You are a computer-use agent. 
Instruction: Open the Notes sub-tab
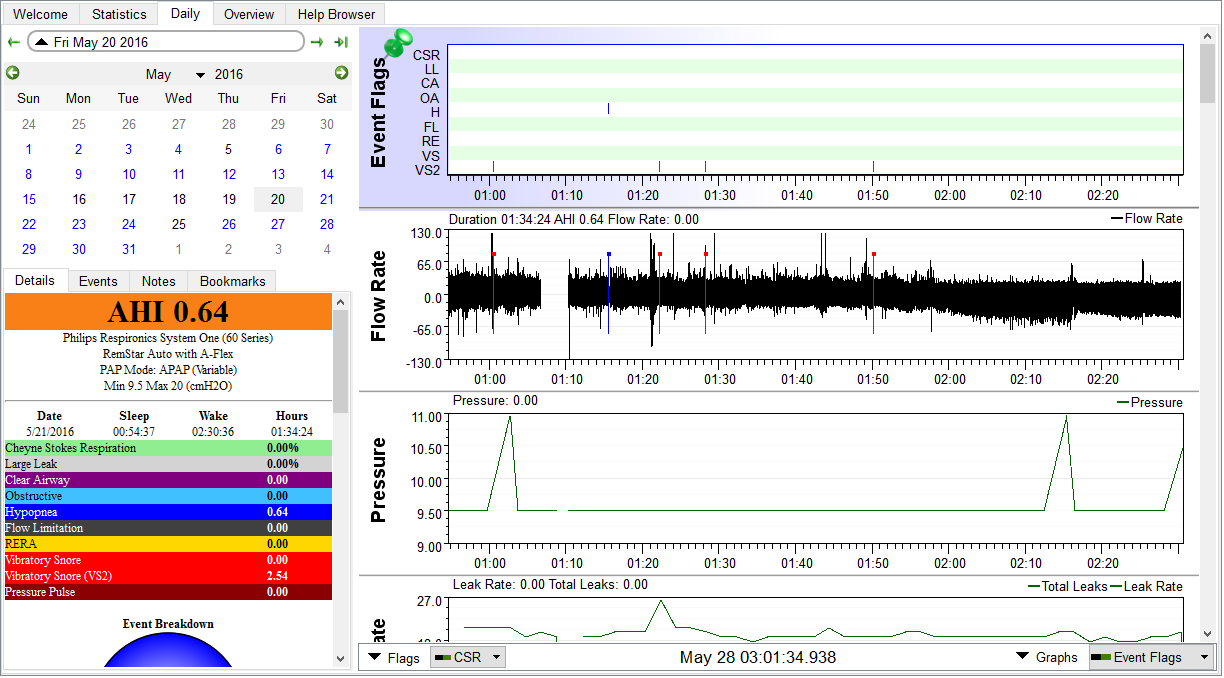[158, 281]
